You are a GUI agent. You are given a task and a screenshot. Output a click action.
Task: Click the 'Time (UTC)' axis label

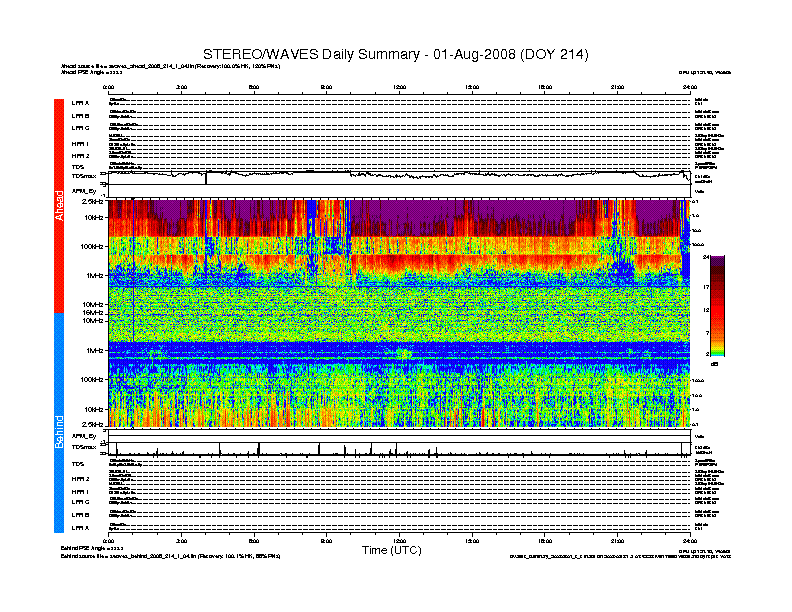click(x=391, y=550)
